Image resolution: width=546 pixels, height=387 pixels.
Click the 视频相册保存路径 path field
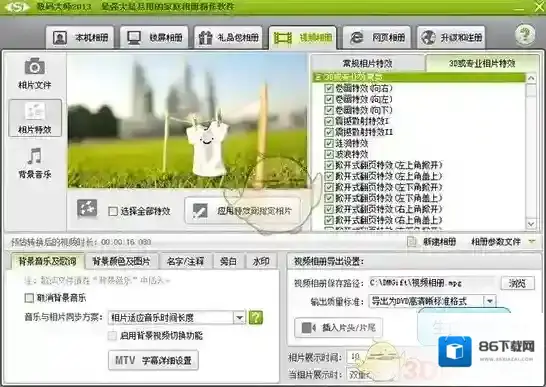(x=432, y=283)
